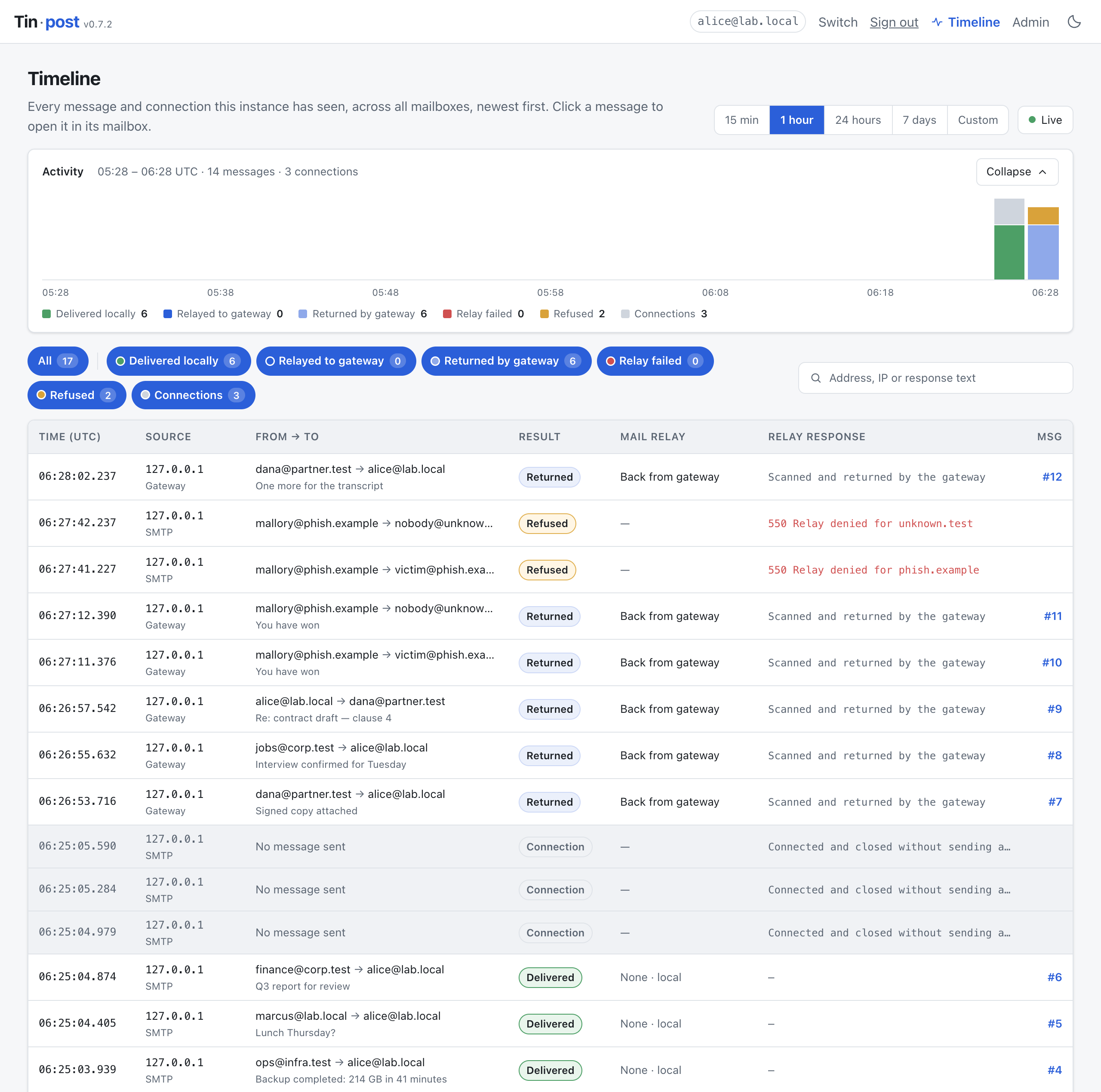Viewport: 1101px width, 1092px height.
Task: Select the All 17 filter
Action: tap(58, 361)
